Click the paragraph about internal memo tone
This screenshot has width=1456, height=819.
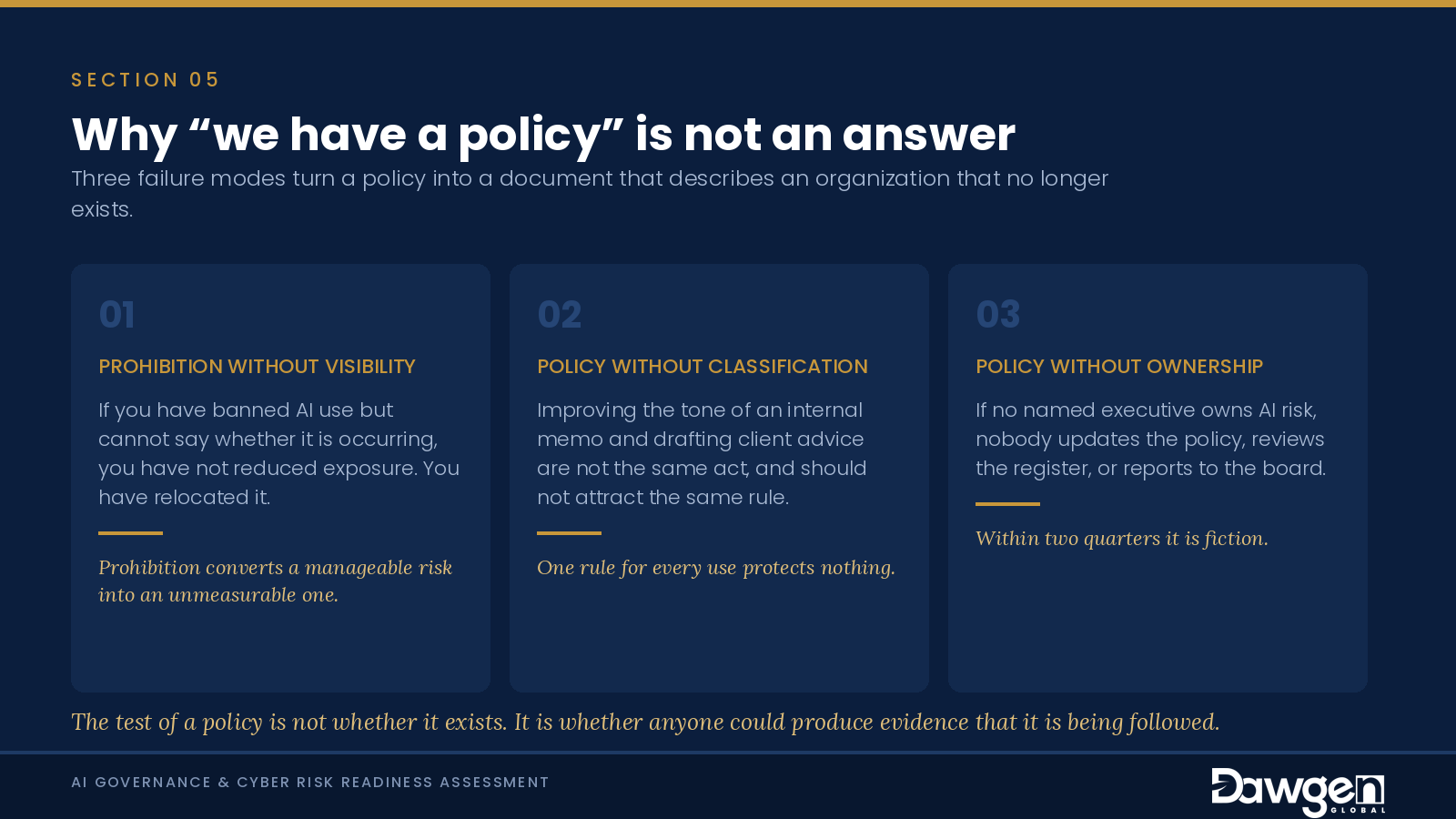(702, 453)
